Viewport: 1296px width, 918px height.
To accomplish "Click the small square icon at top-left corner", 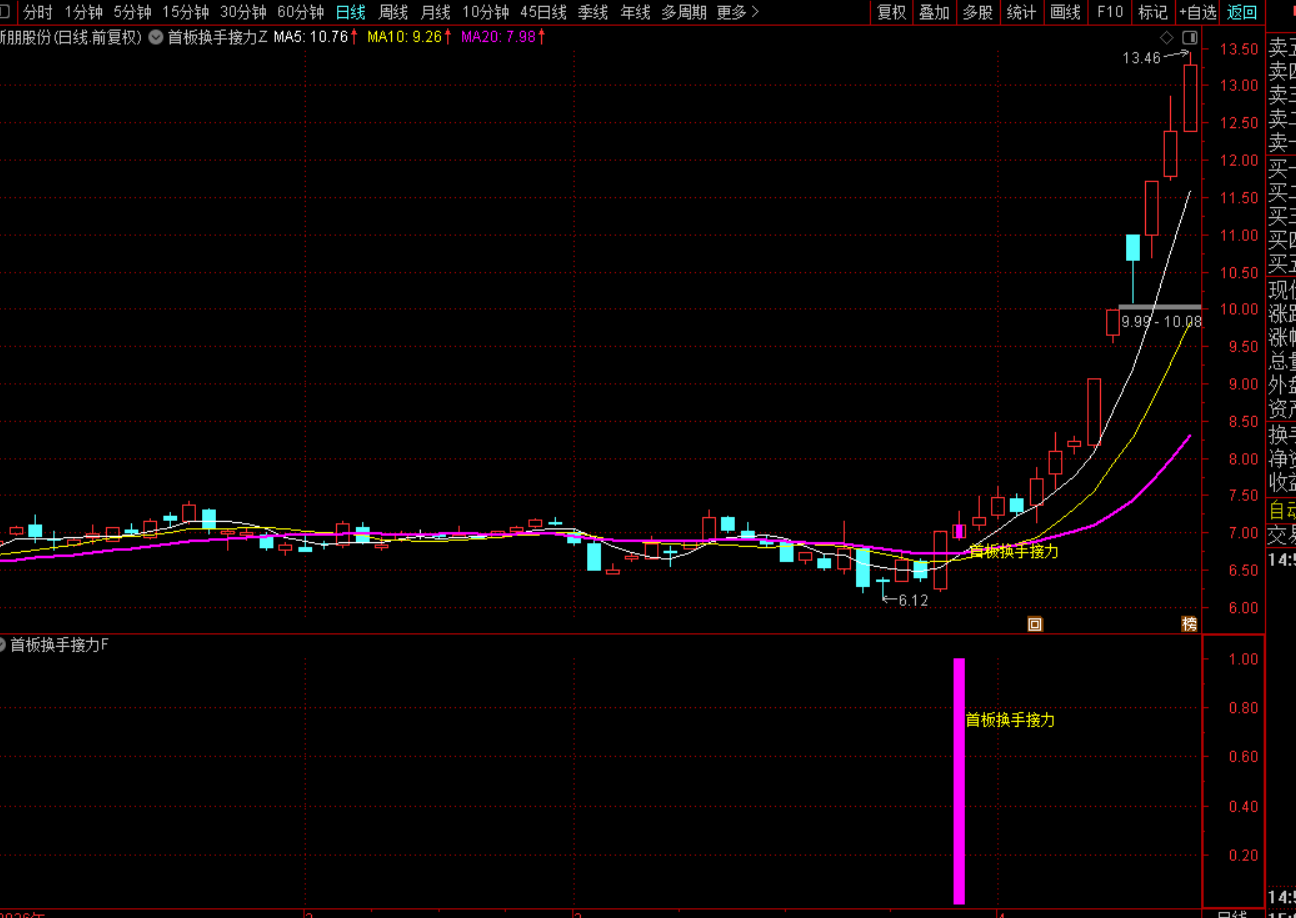I will [x=4, y=12].
